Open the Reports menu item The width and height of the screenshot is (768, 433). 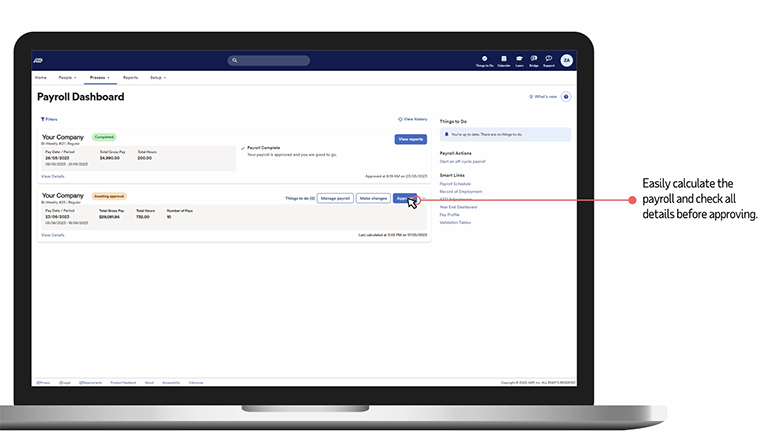pos(130,77)
